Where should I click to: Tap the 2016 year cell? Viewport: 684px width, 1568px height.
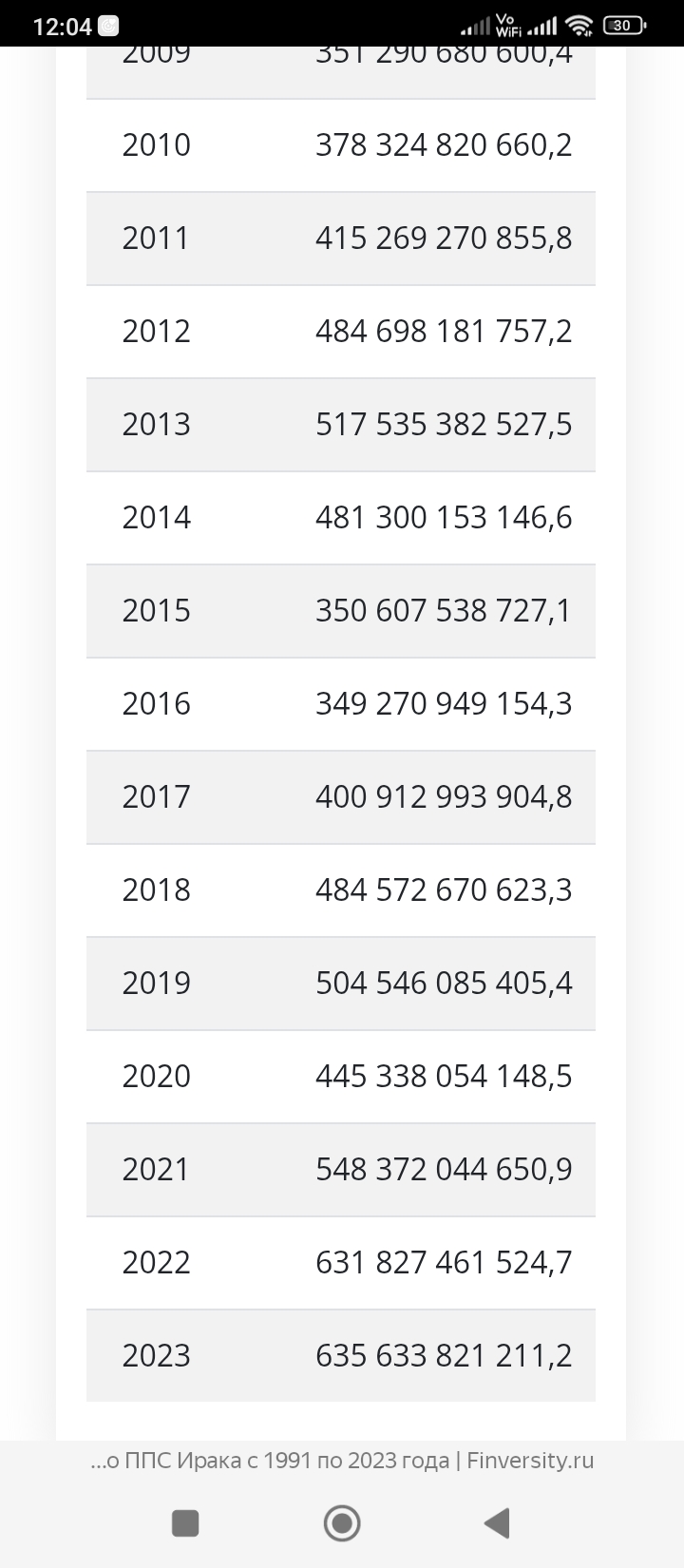coord(156,704)
